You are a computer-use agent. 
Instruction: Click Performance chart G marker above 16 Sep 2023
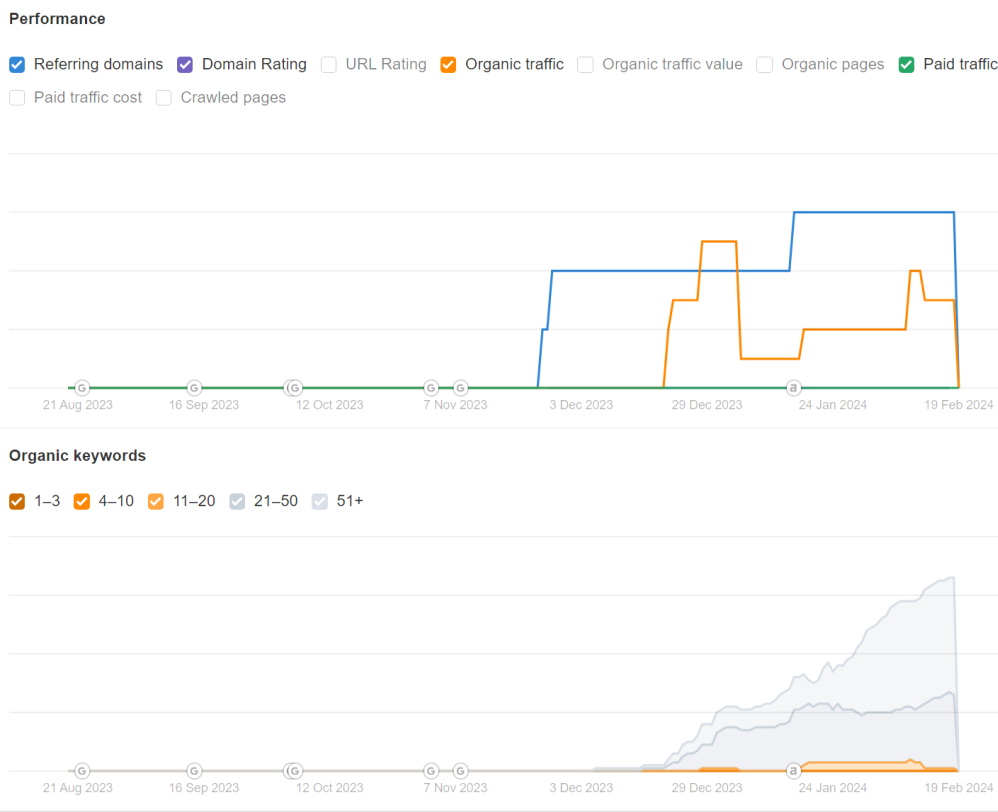pyautogui.click(x=194, y=388)
